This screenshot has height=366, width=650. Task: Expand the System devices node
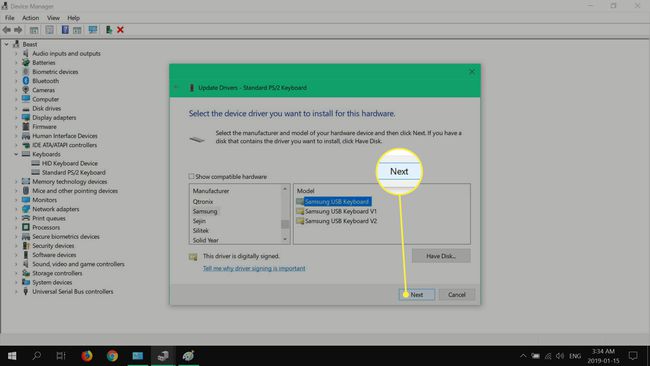pos(16,282)
